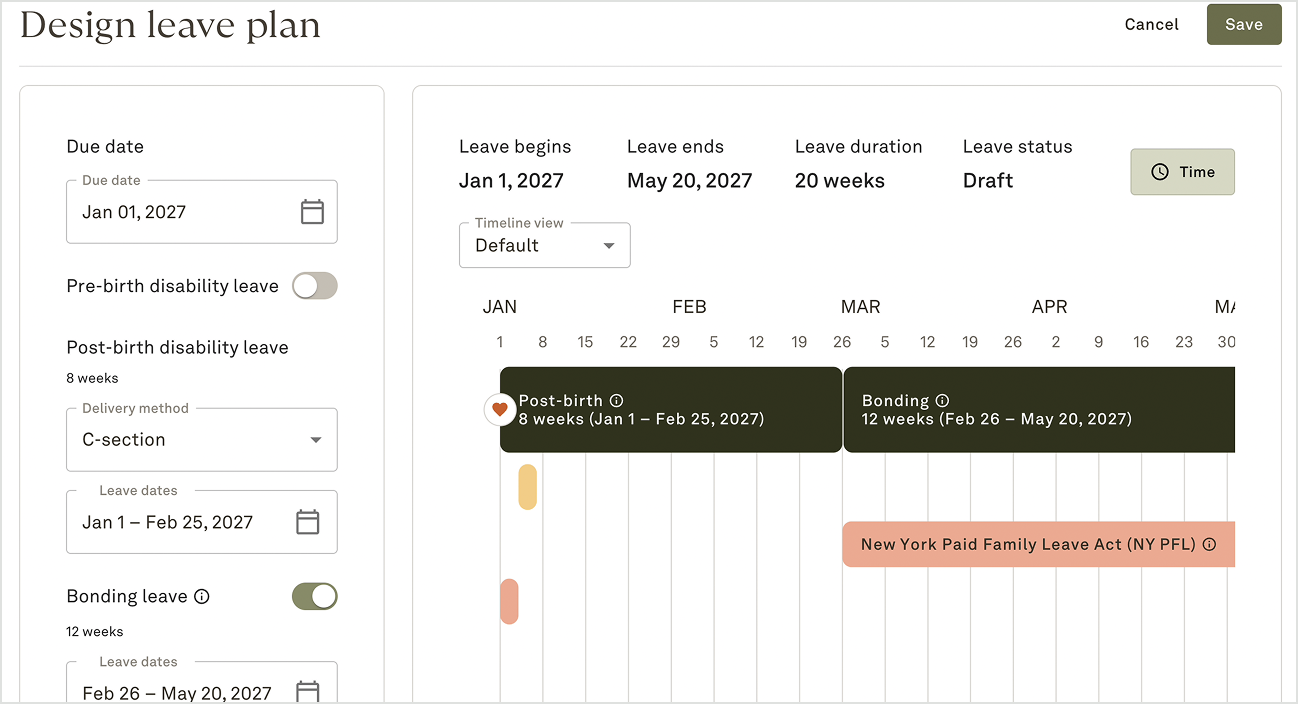Select the Post-birth 8 weeks timeline bar
The height and width of the screenshot is (704, 1298).
[671, 410]
